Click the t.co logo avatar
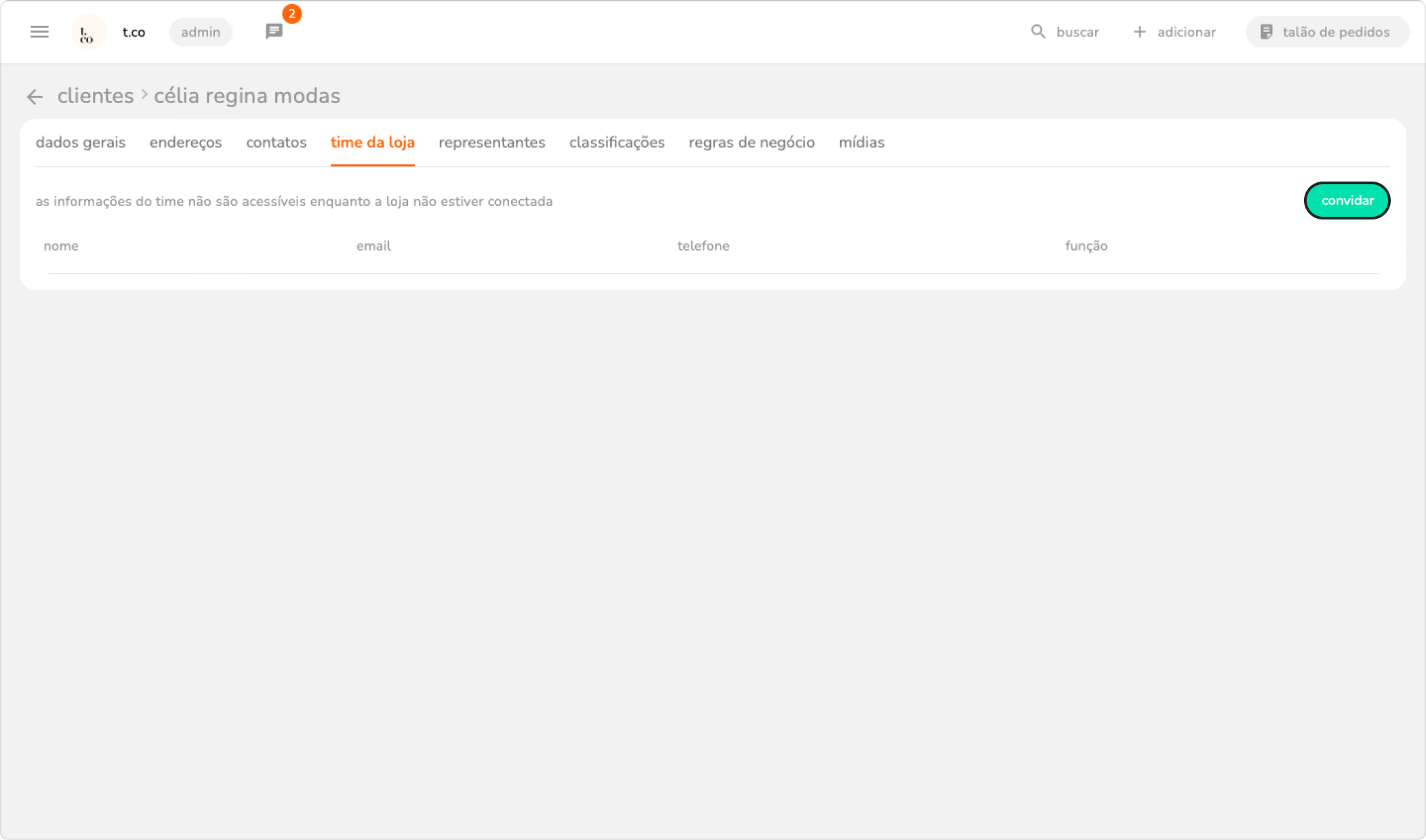This screenshot has width=1426, height=840. 88,32
